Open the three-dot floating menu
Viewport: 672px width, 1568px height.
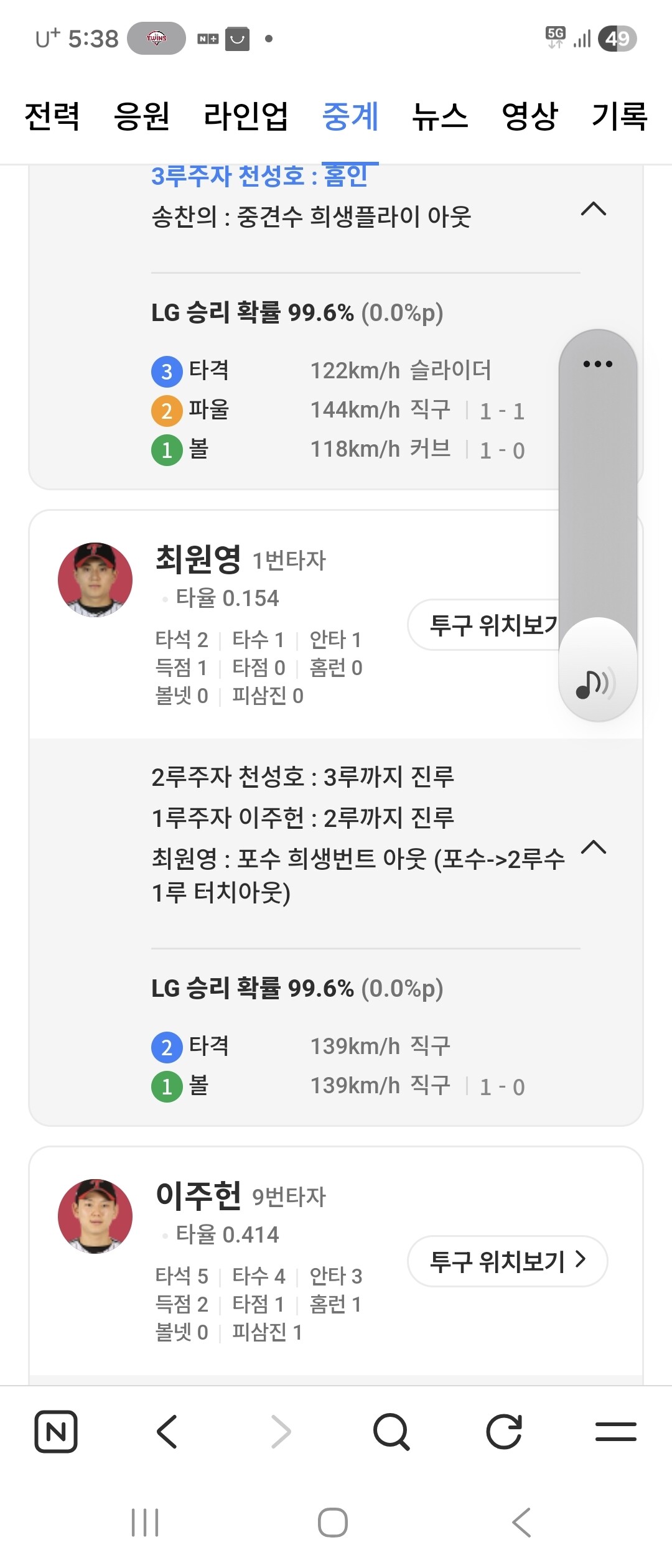coord(597,364)
